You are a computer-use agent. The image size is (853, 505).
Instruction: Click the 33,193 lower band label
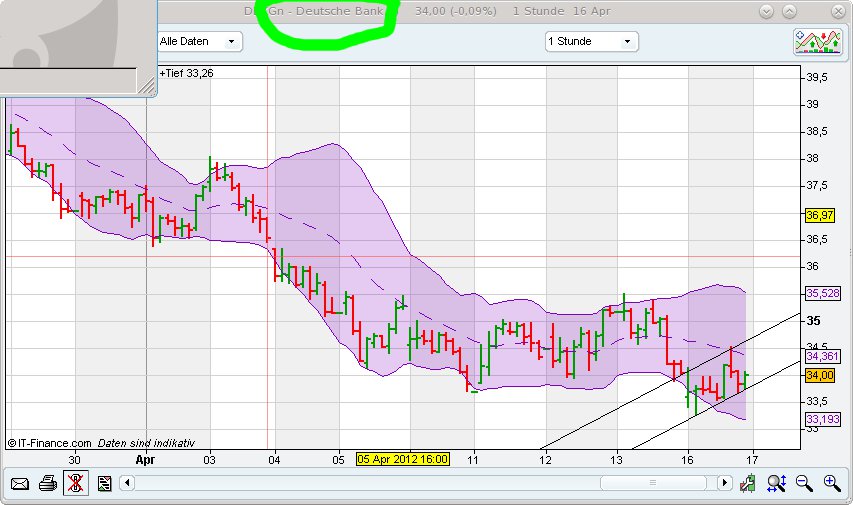tap(823, 420)
